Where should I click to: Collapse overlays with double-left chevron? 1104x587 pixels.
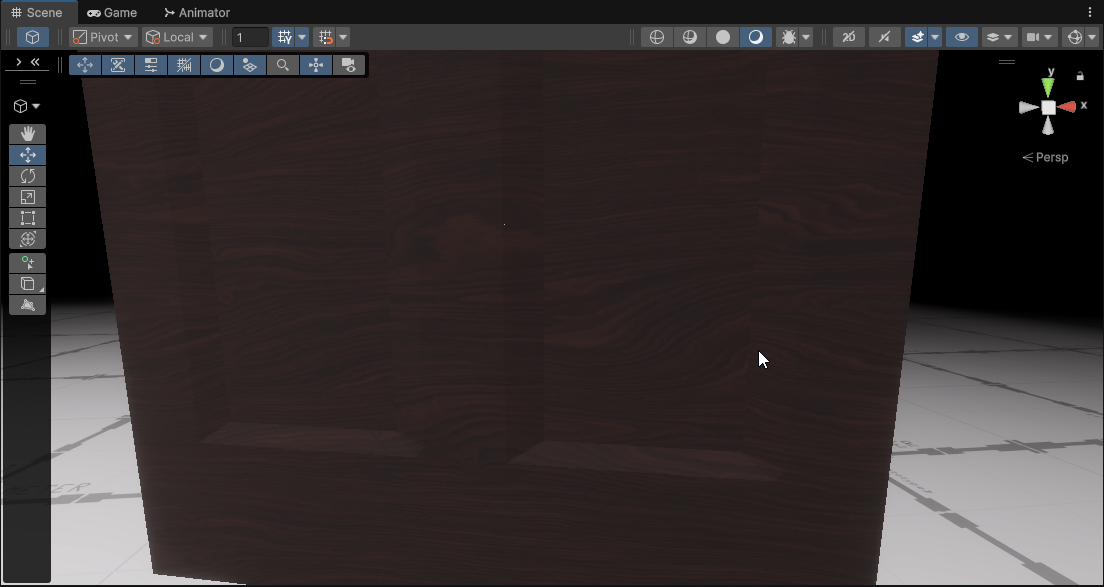(x=34, y=62)
